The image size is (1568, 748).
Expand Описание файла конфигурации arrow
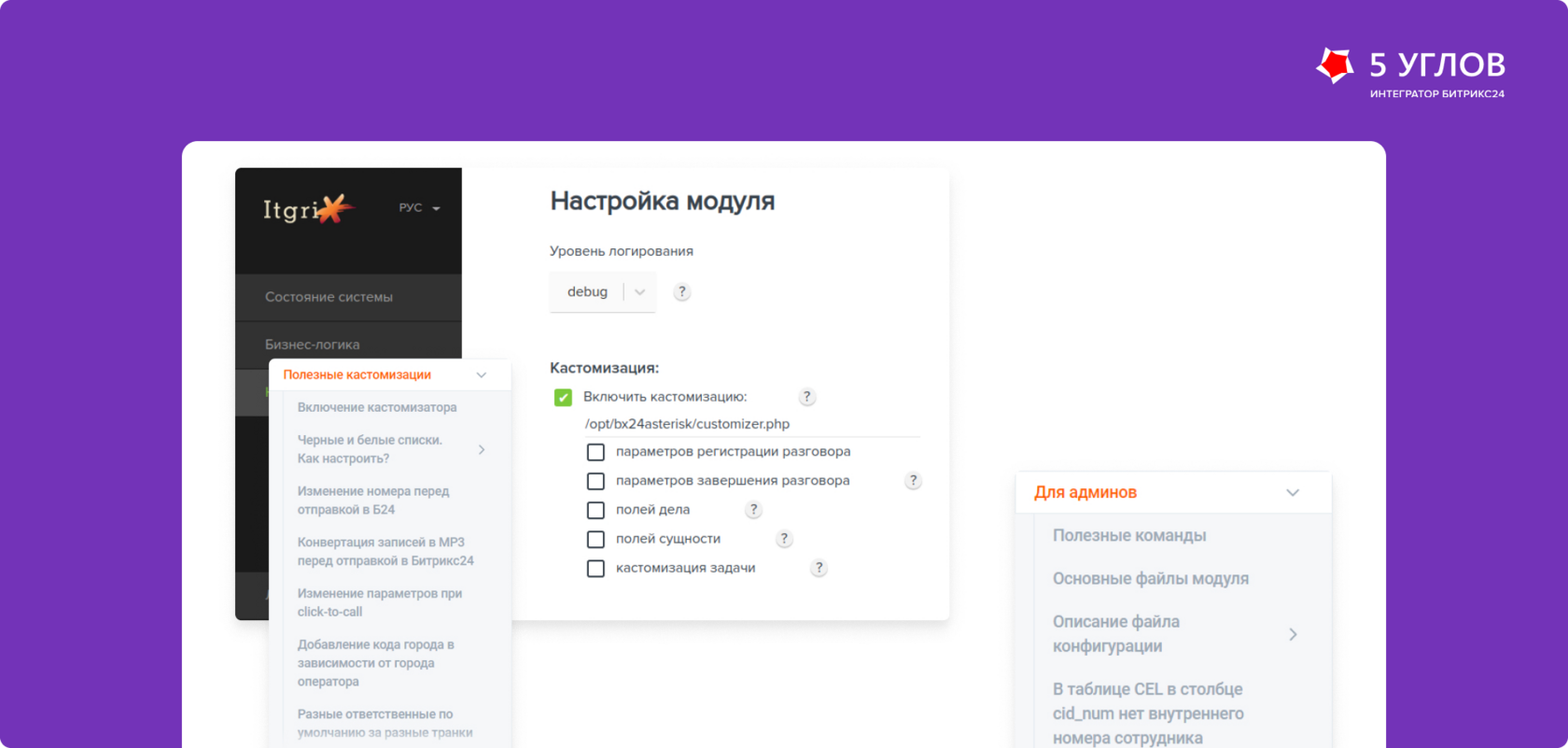(1293, 634)
